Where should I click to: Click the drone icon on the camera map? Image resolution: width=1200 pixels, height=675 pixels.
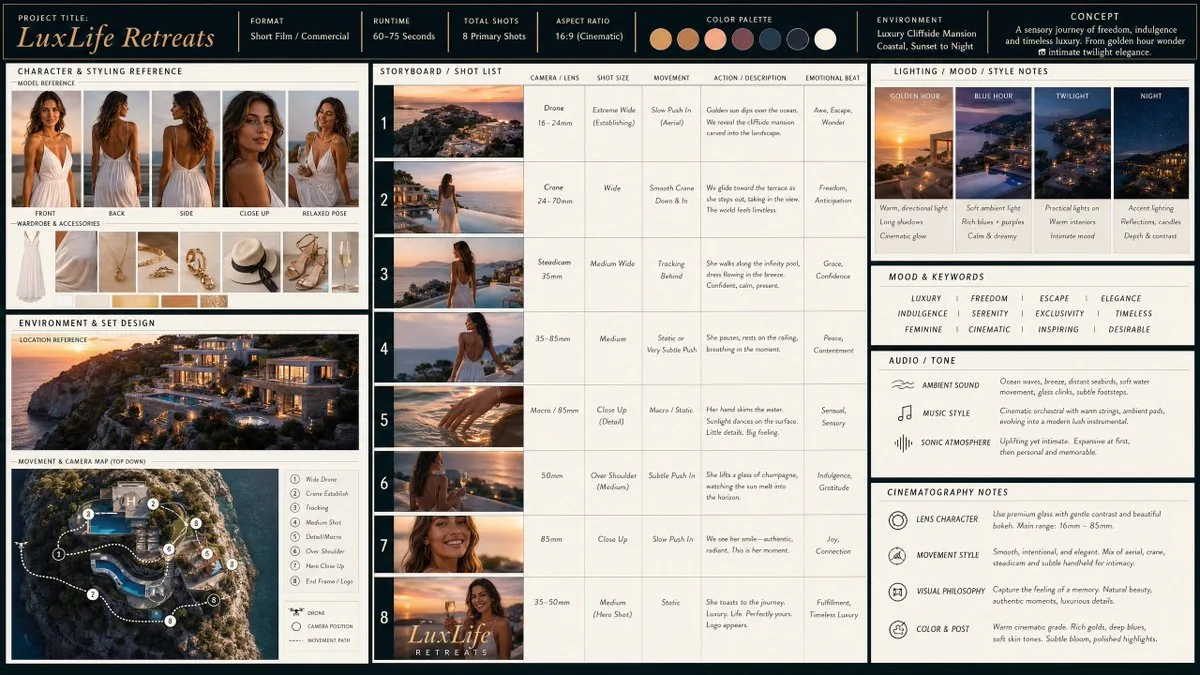click(x=22, y=546)
